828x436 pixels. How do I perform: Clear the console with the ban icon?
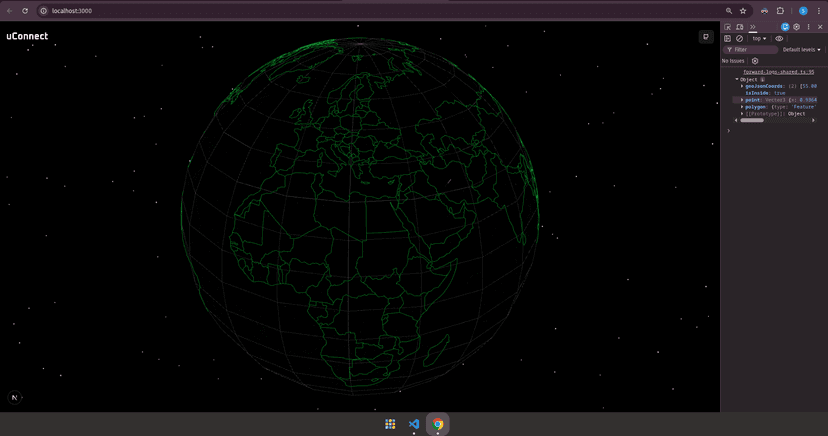740,38
